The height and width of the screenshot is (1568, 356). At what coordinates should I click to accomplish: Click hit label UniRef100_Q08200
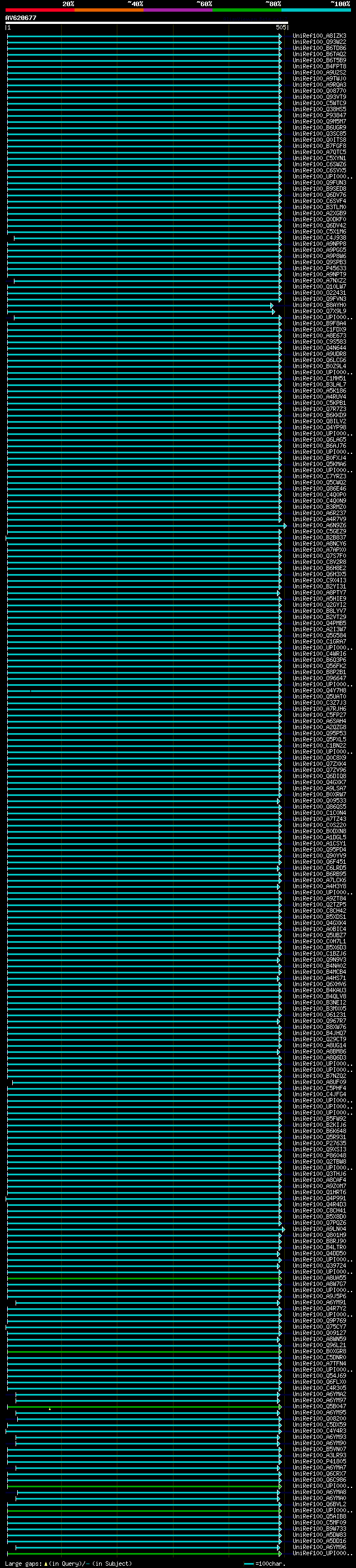click(x=319, y=1419)
